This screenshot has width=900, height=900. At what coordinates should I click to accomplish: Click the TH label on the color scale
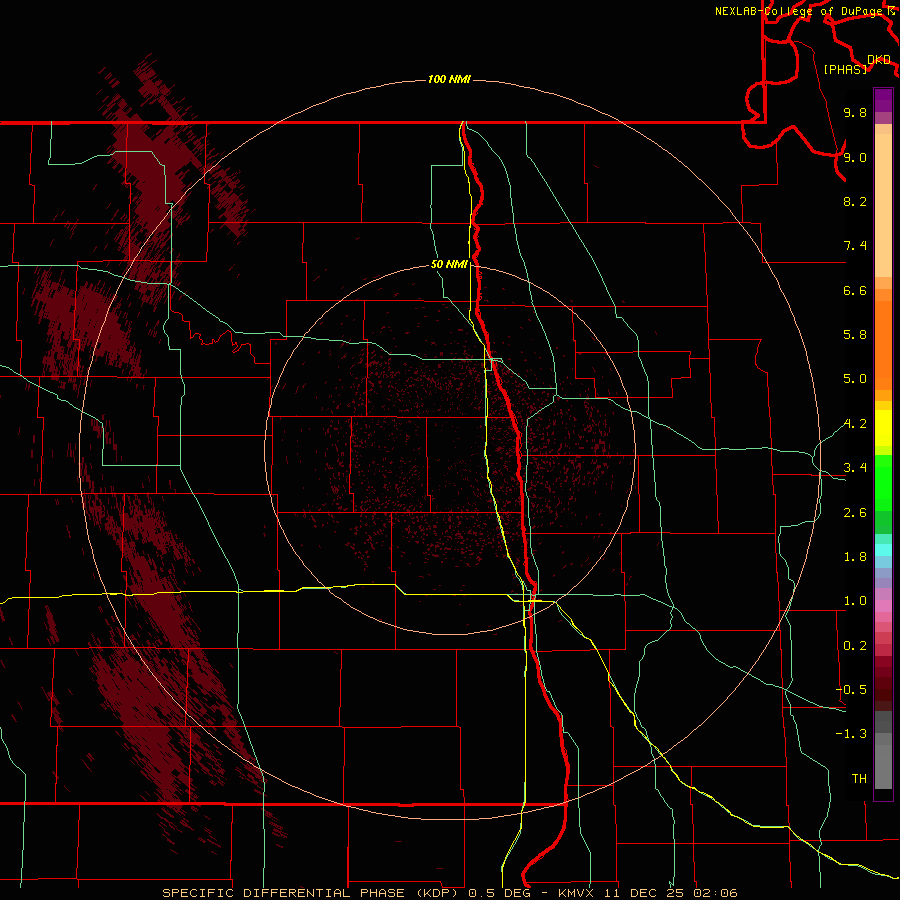(x=859, y=779)
